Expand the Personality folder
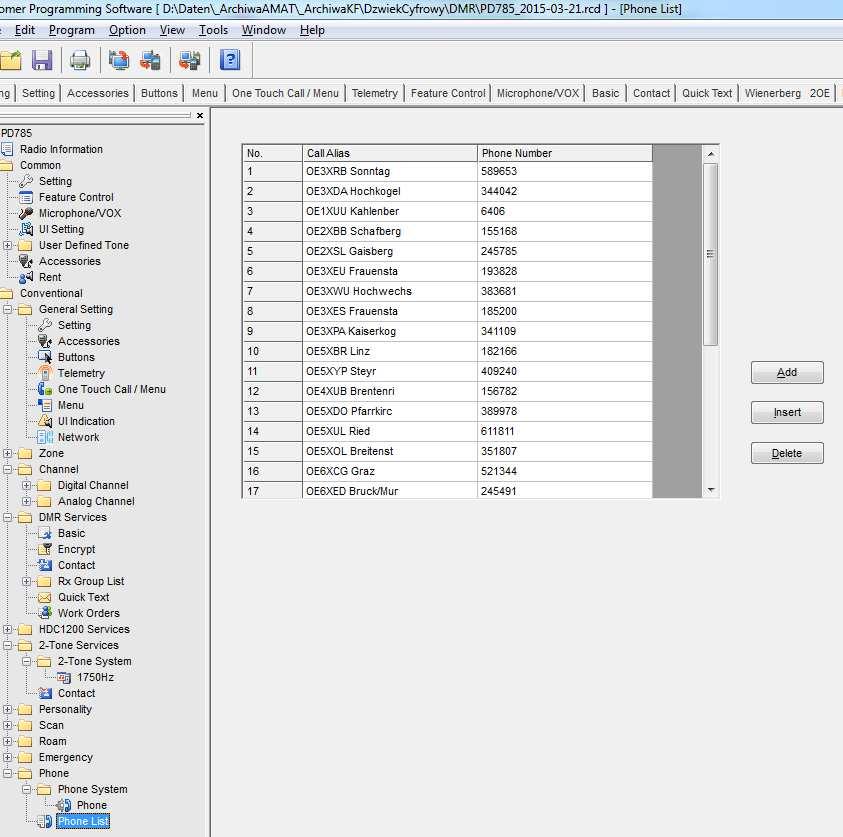The height and width of the screenshot is (837, 843). pos(8,710)
